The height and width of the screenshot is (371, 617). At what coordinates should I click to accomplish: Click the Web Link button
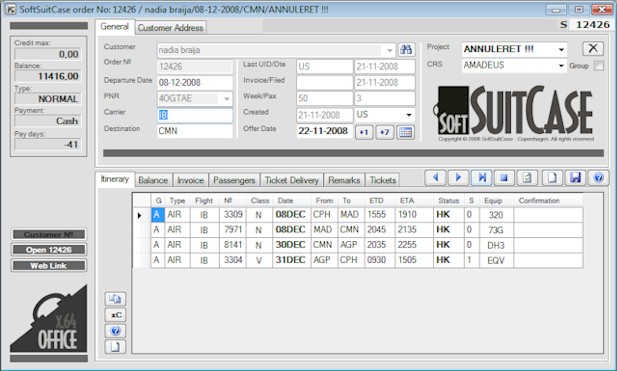click(49, 266)
